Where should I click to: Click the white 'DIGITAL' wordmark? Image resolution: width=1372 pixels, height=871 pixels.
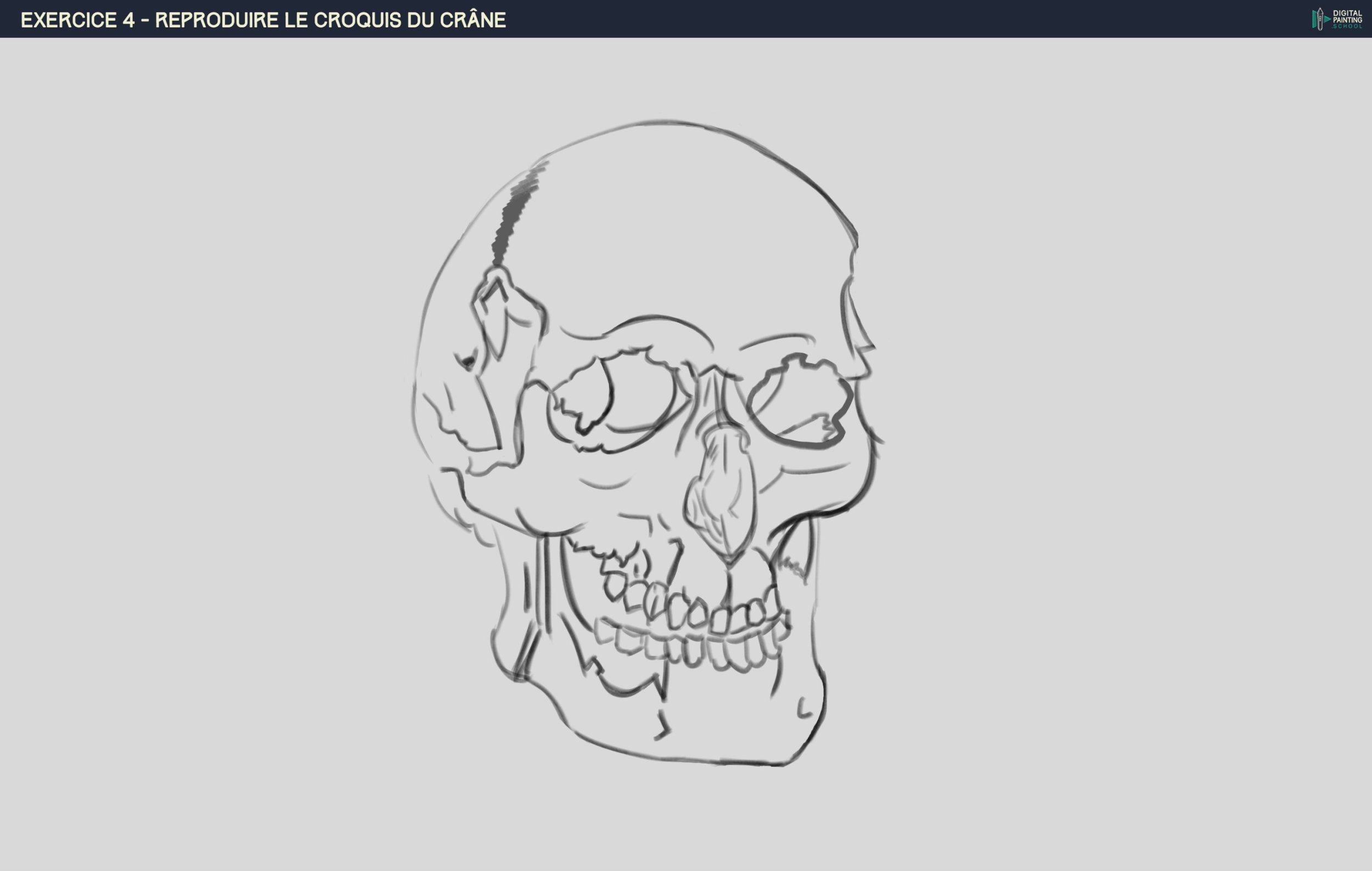tap(1347, 13)
